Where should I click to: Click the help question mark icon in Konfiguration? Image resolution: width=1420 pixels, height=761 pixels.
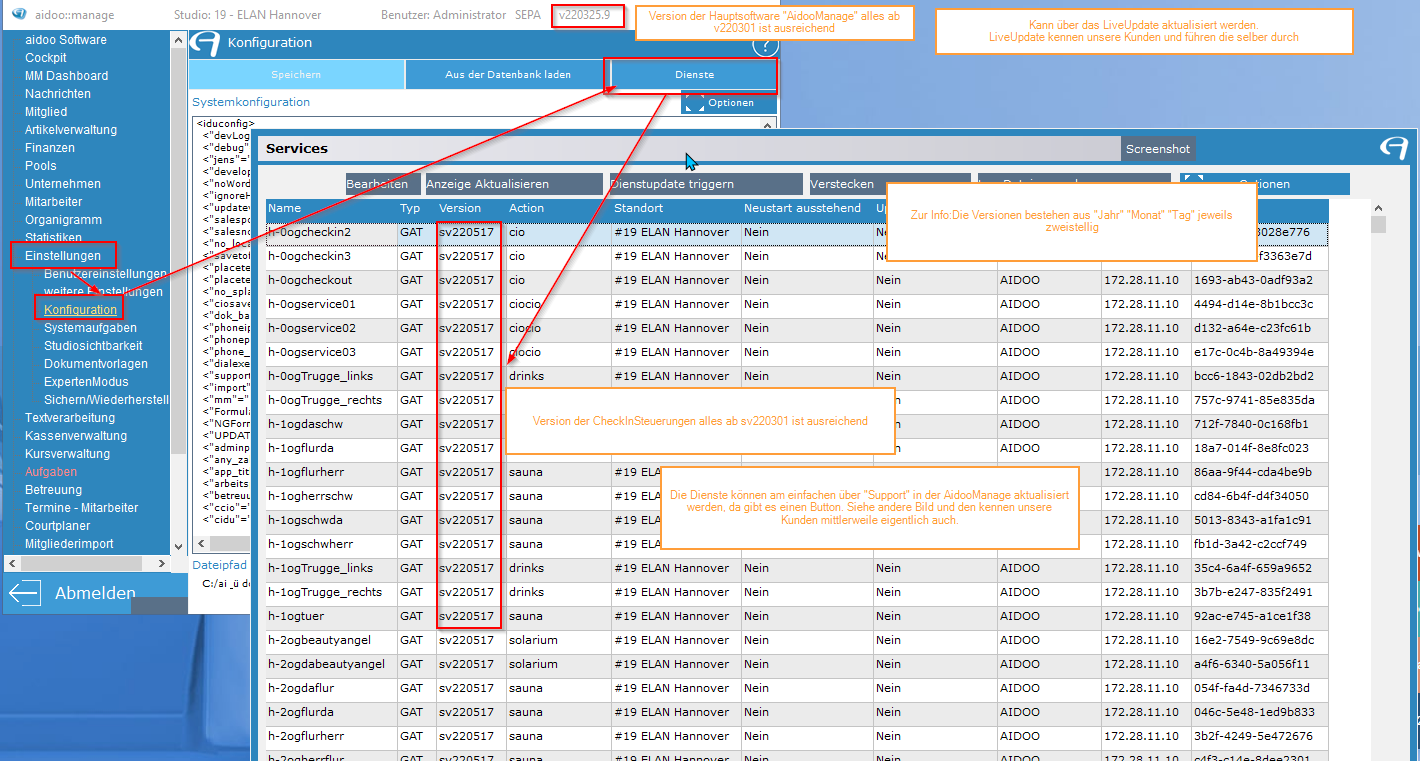click(x=765, y=45)
